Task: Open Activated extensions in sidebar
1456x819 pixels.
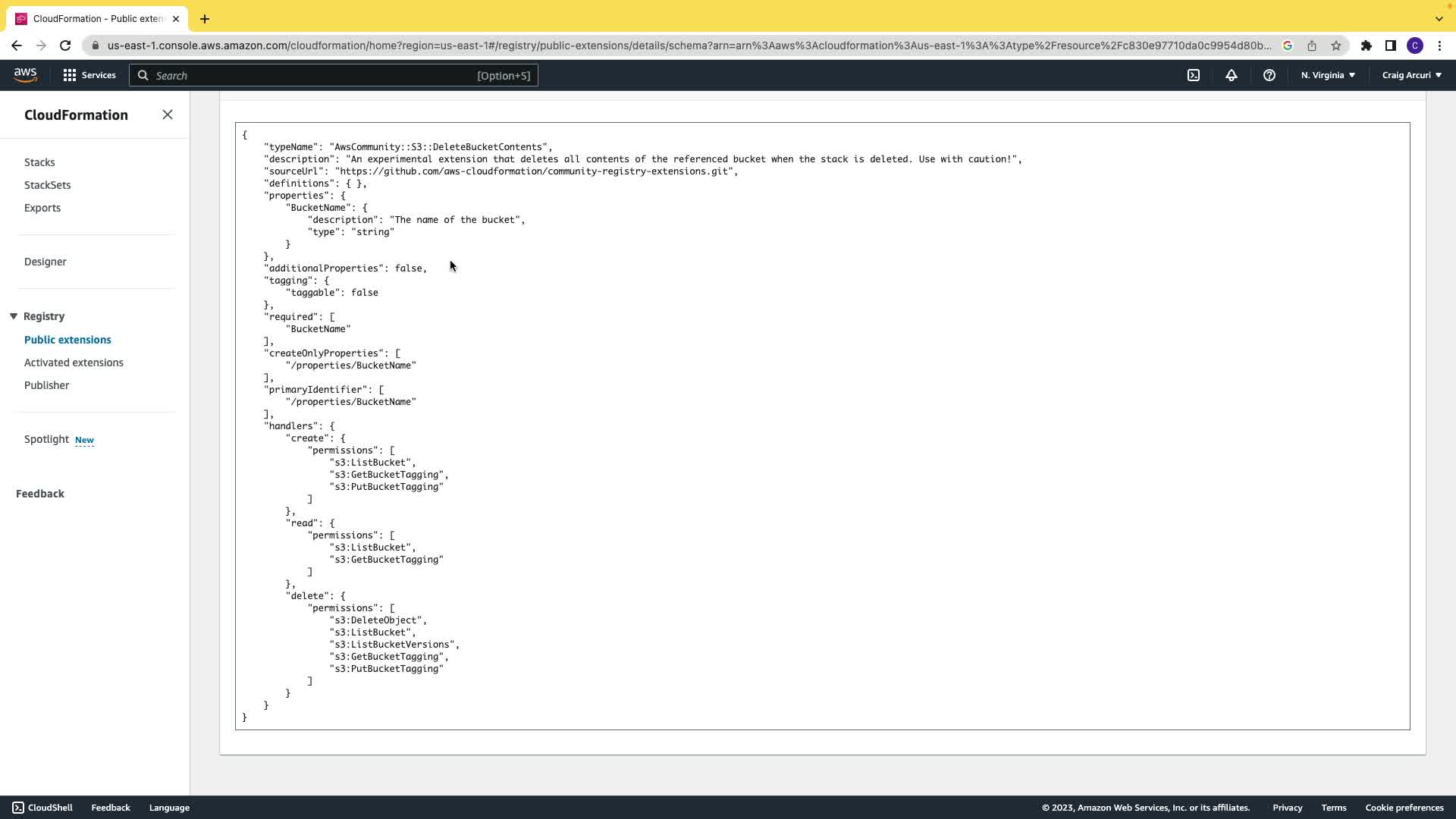Action: point(74,362)
